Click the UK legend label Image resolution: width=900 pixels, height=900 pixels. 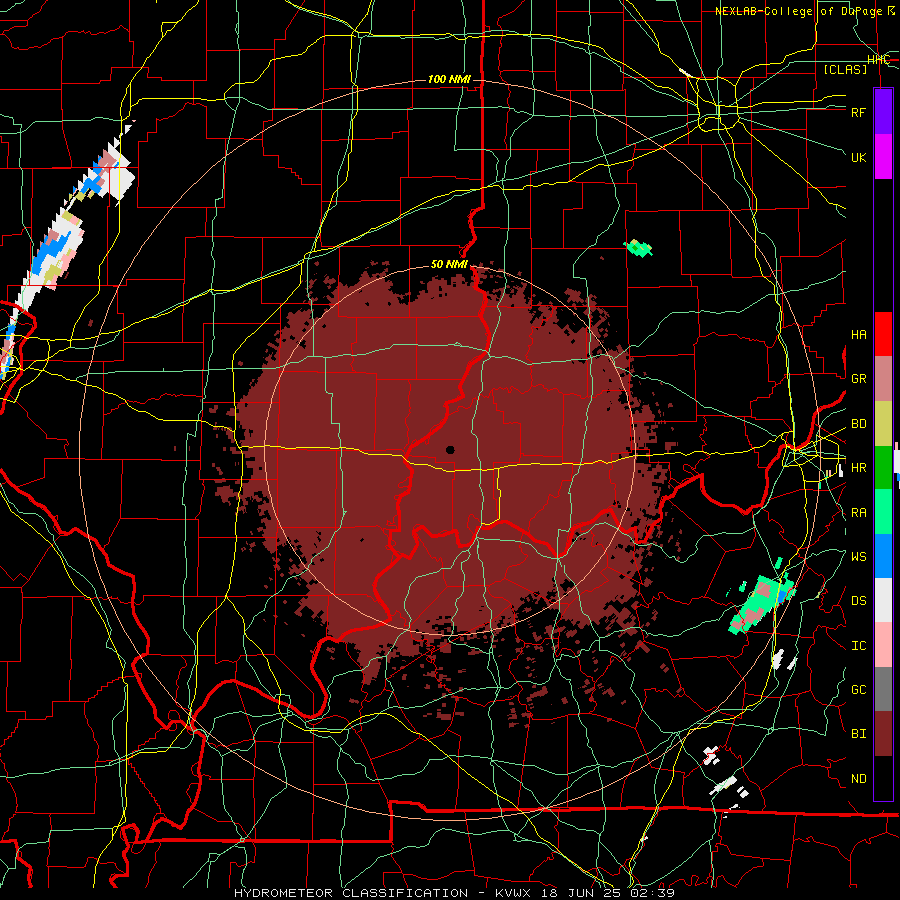858,157
